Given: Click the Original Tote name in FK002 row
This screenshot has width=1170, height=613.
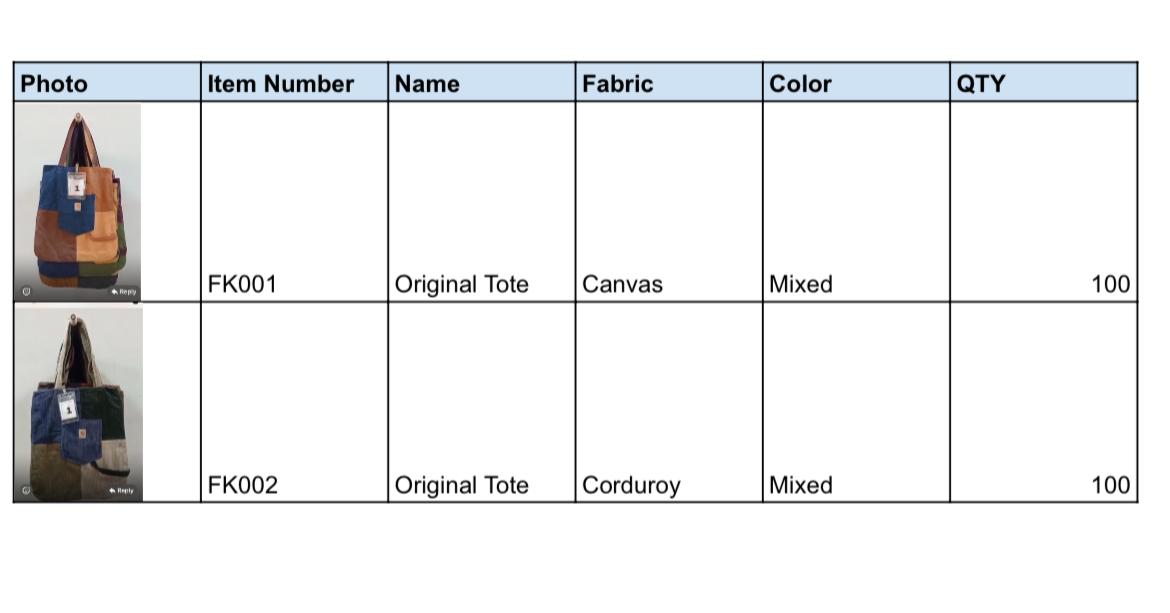Looking at the screenshot, I should coord(461,486).
